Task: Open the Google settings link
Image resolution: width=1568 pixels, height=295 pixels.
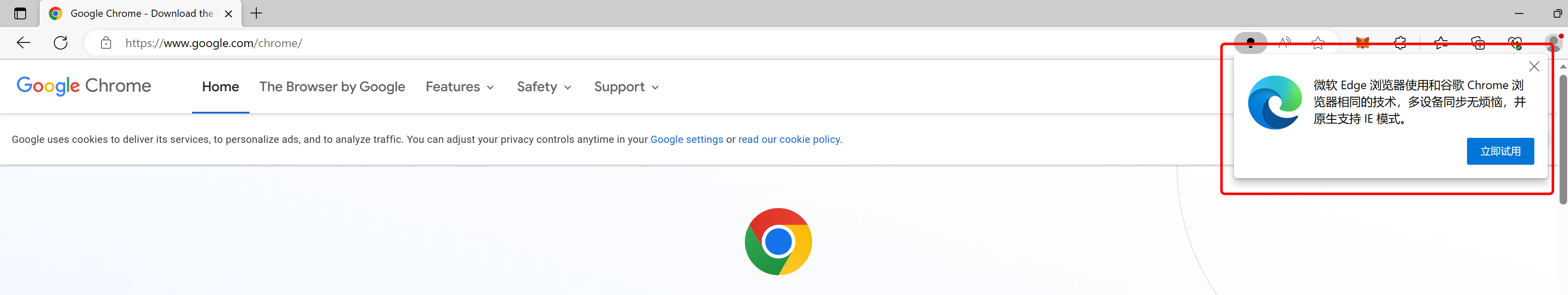Action: 687,139
